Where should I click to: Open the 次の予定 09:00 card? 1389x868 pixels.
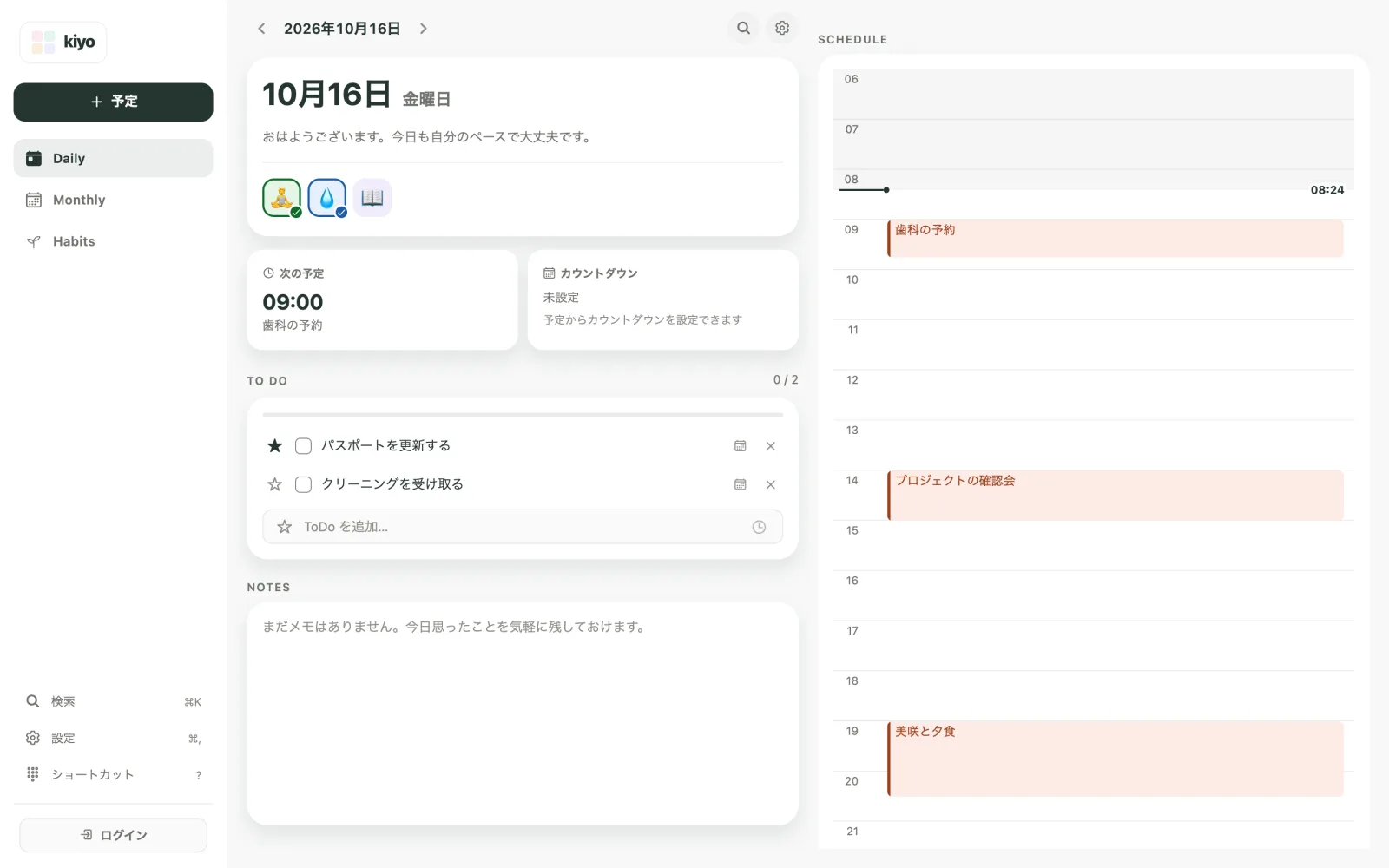click(x=382, y=300)
